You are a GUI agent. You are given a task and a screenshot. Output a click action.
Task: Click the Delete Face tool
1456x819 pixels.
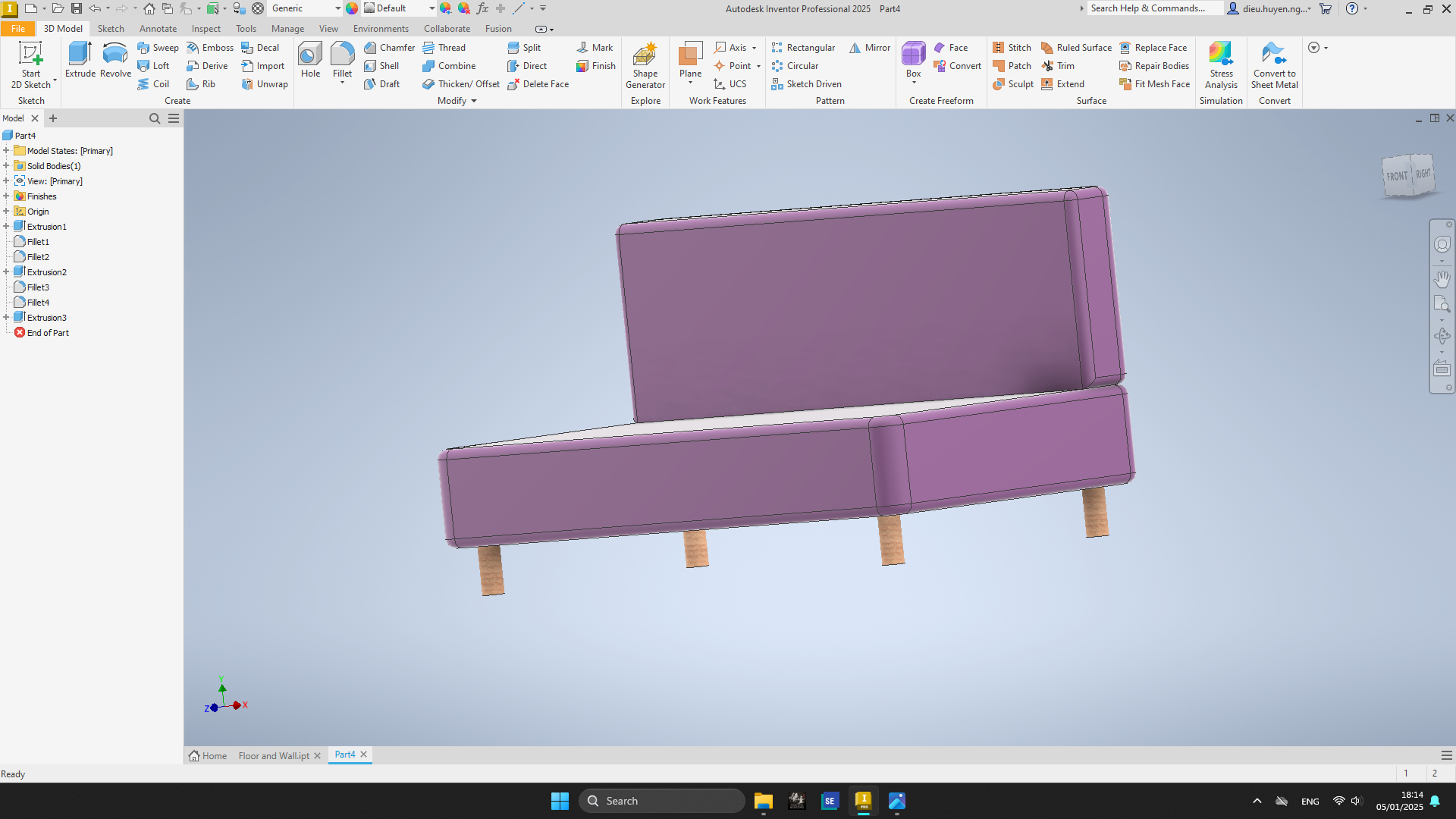point(538,83)
